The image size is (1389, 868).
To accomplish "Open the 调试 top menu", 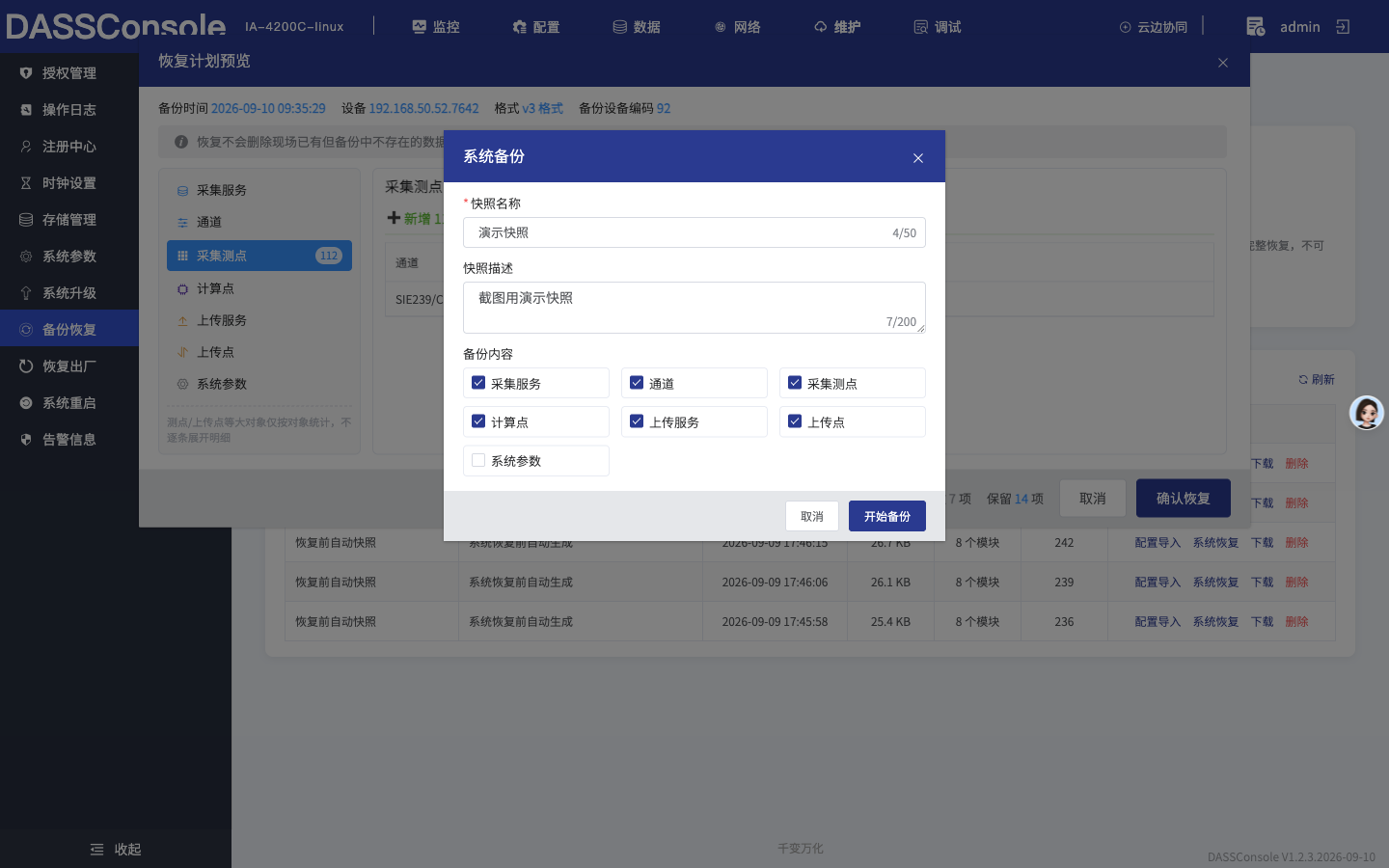I will (x=938, y=27).
